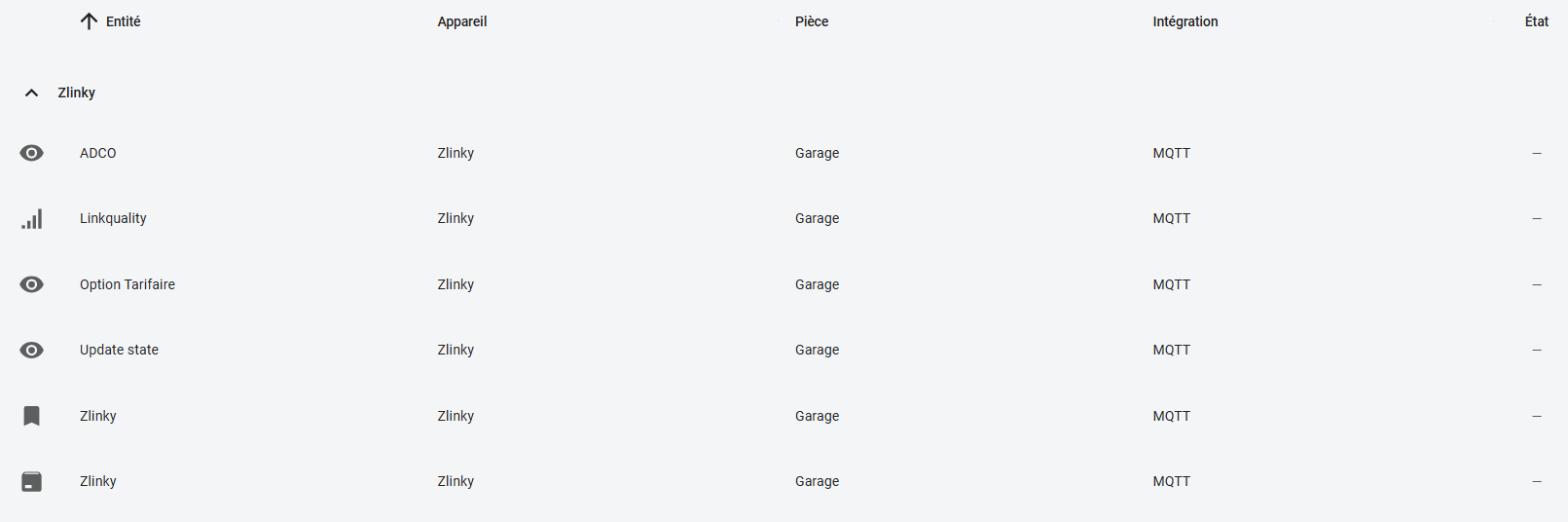Click the signal bars icon beside Linkquality
The width and height of the screenshot is (1568, 522).
pyautogui.click(x=32, y=219)
